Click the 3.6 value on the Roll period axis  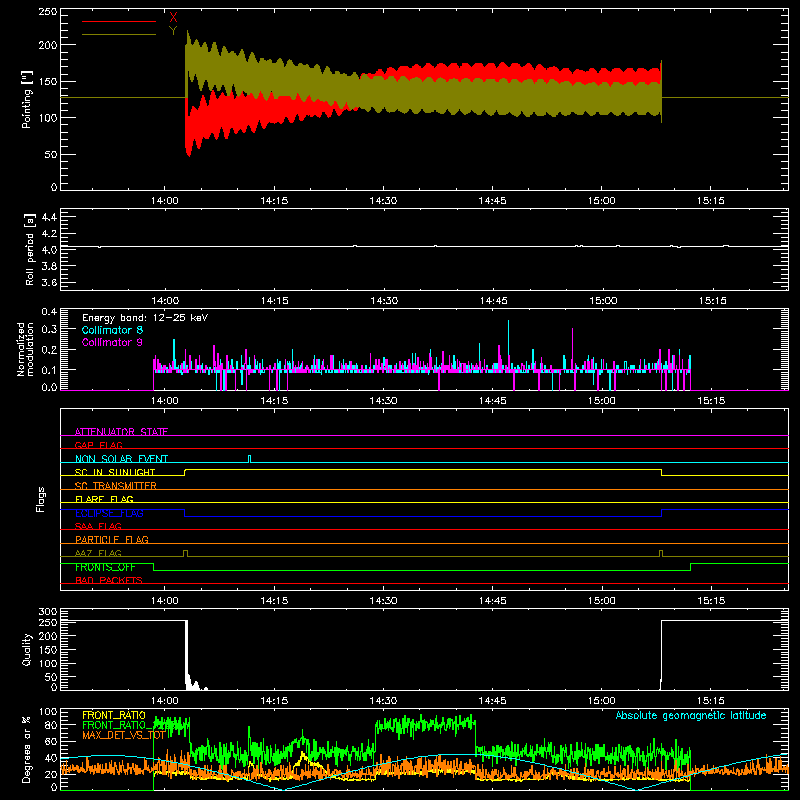(x=48, y=282)
